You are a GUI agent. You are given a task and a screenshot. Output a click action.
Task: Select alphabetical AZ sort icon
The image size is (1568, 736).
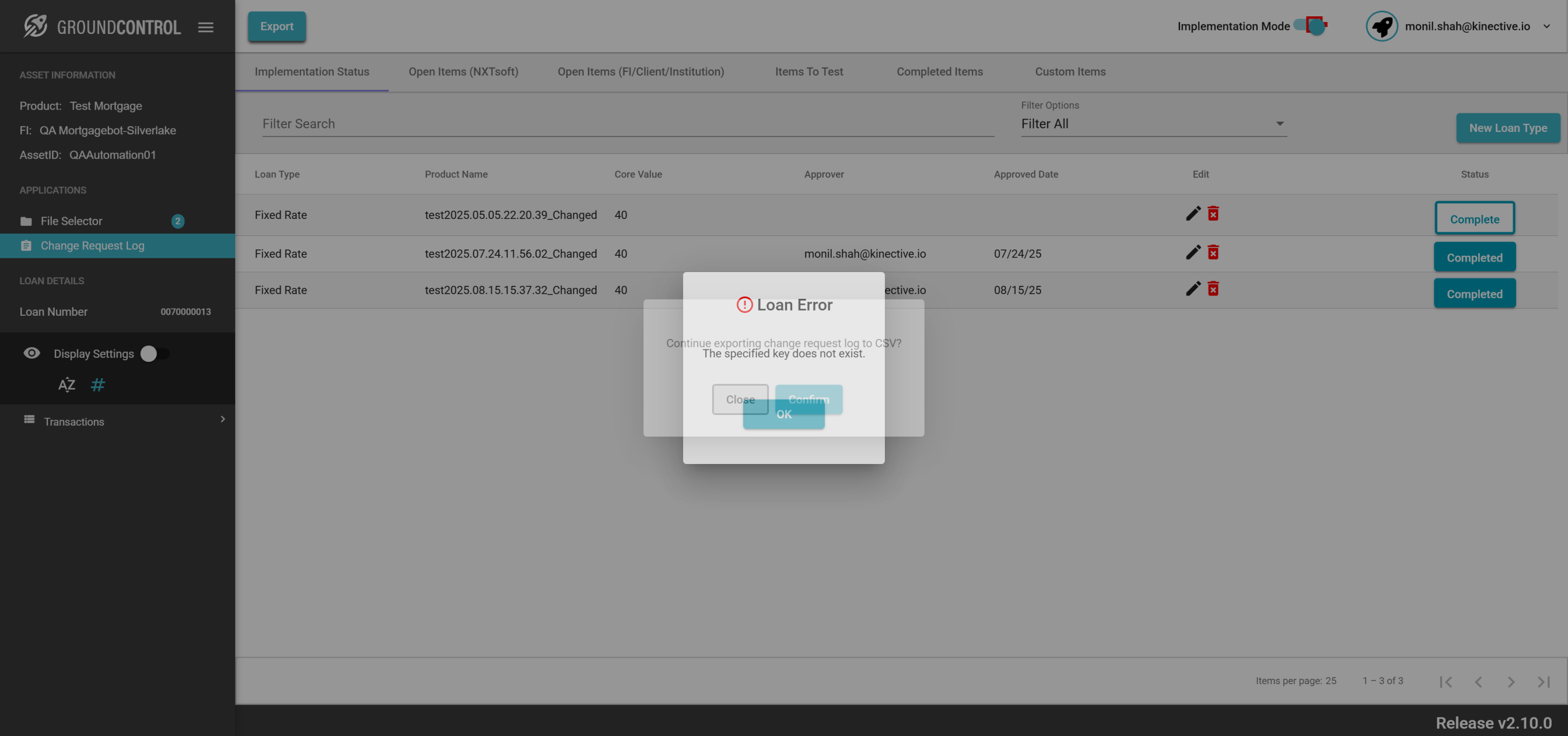point(66,385)
